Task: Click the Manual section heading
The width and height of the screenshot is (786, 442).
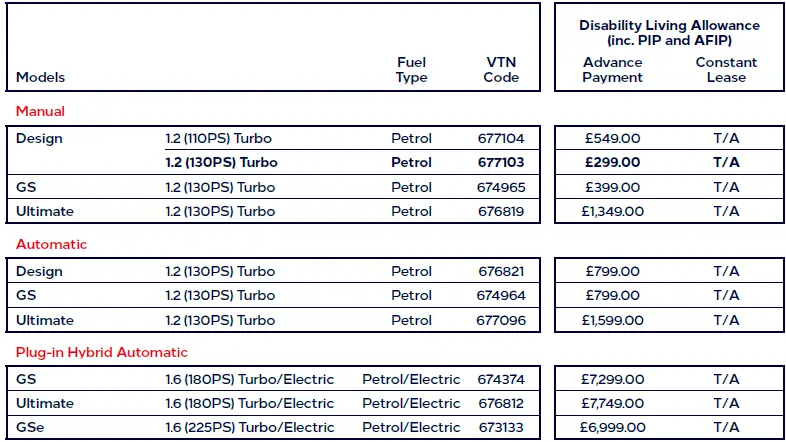Action: (x=40, y=111)
